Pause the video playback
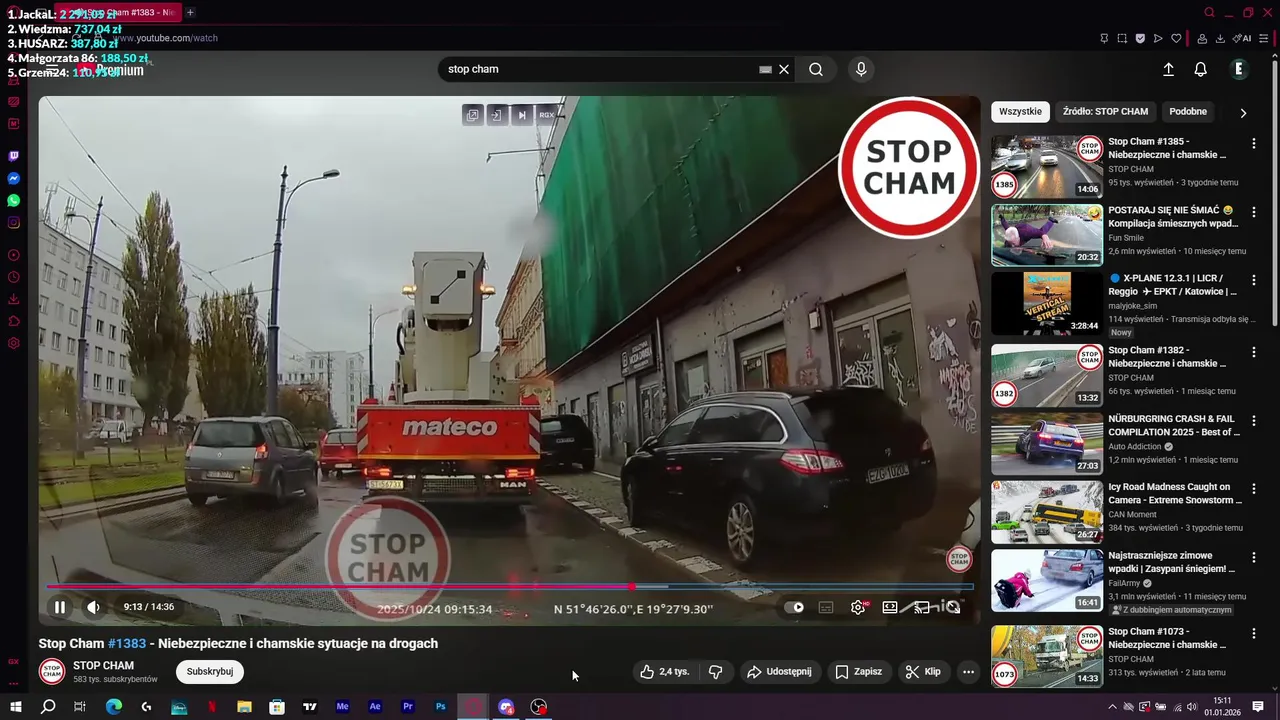 [x=60, y=607]
